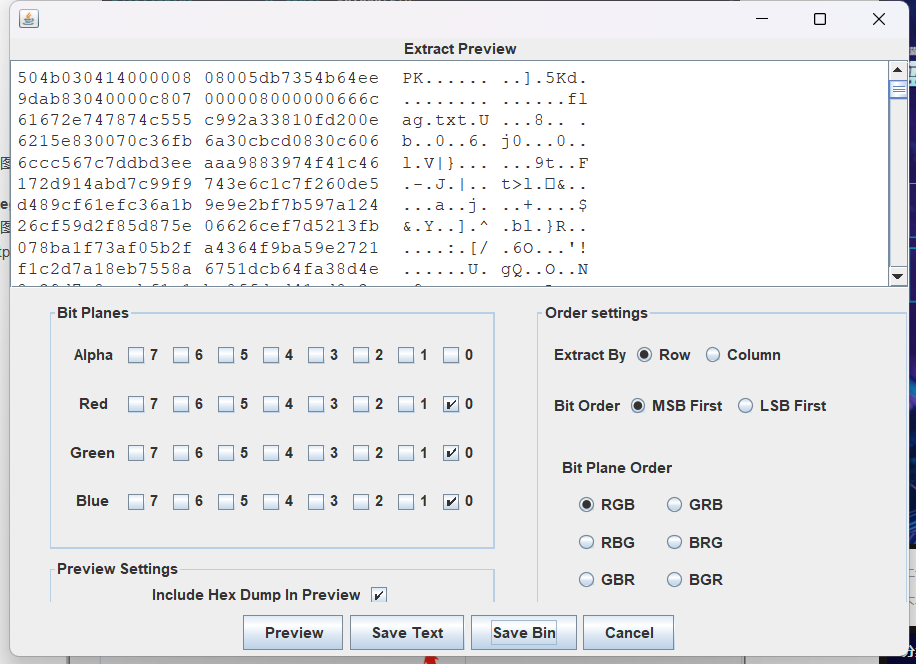Save extracted data with Save Bin
This screenshot has width=916, height=664.
[x=523, y=633]
